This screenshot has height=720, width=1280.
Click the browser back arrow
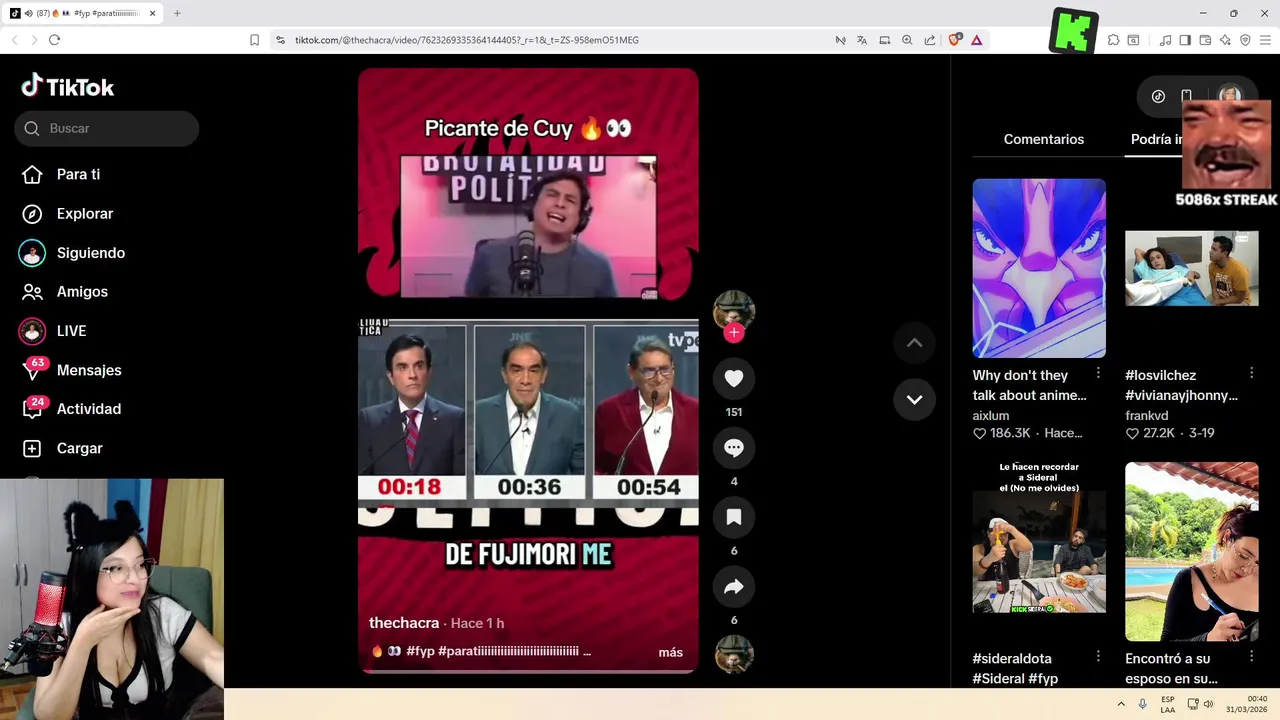click(x=14, y=40)
